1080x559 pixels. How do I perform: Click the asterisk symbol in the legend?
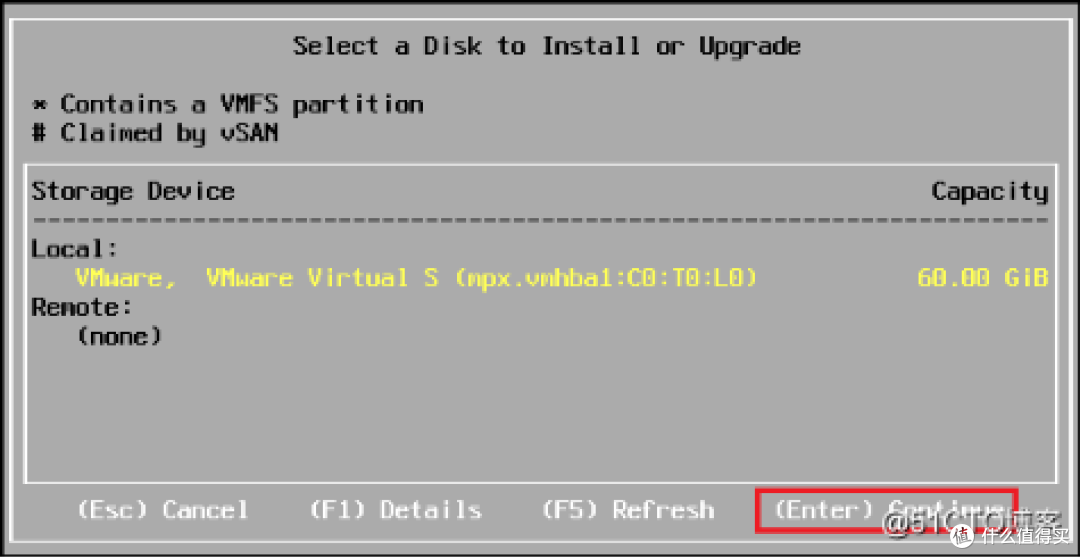(x=39, y=105)
